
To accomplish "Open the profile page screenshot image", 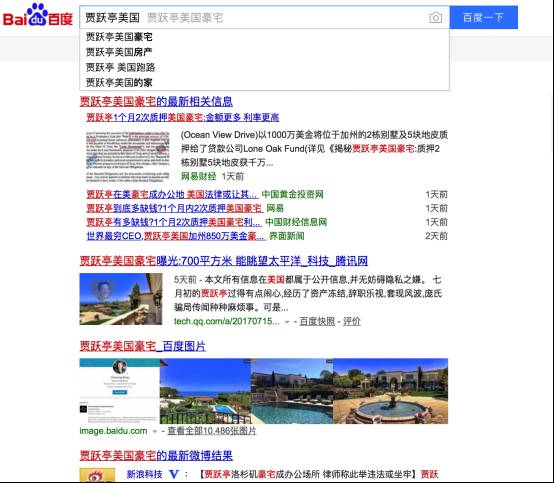I will click(119, 391).
